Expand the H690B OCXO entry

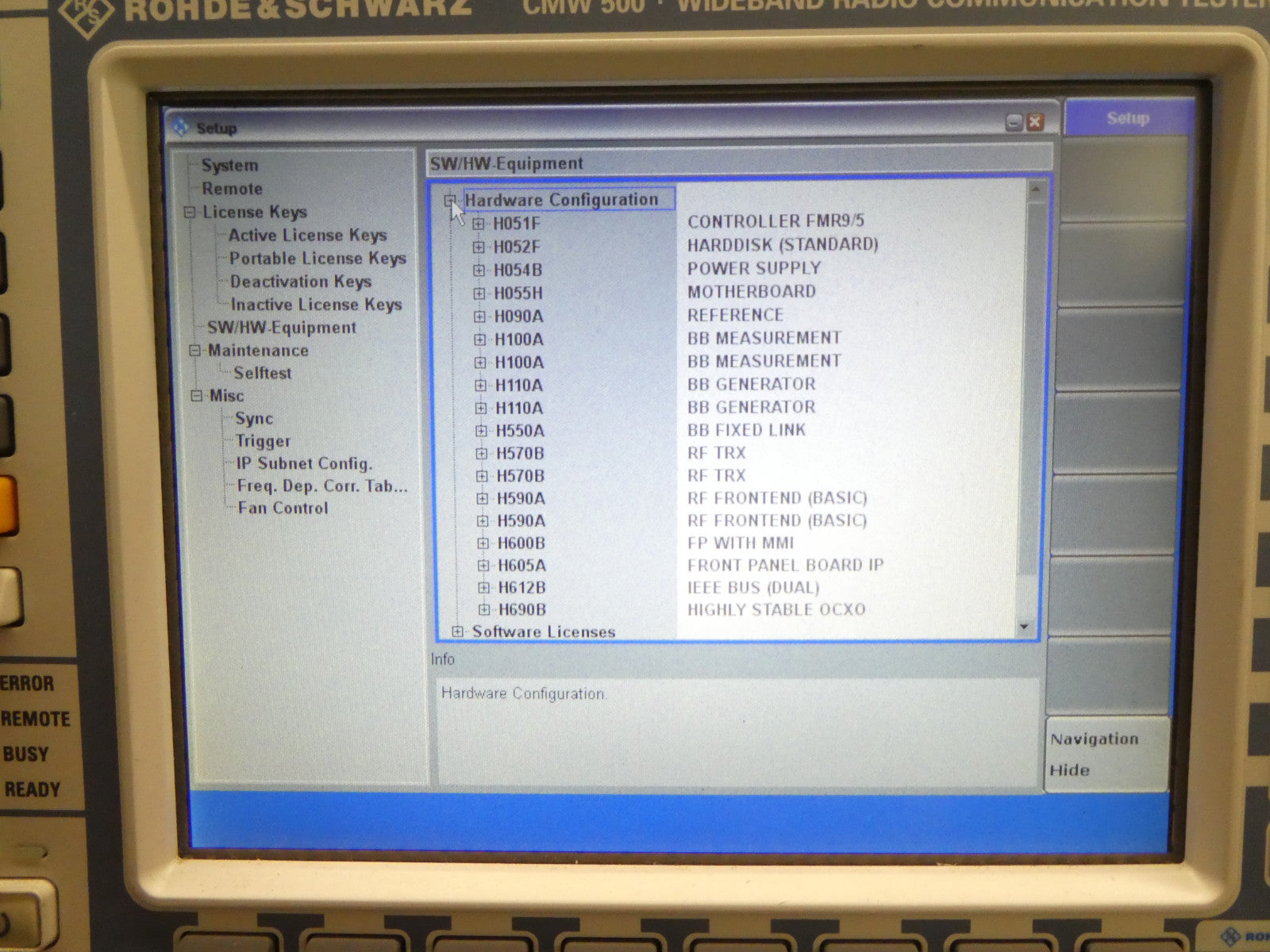pos(483,609)
